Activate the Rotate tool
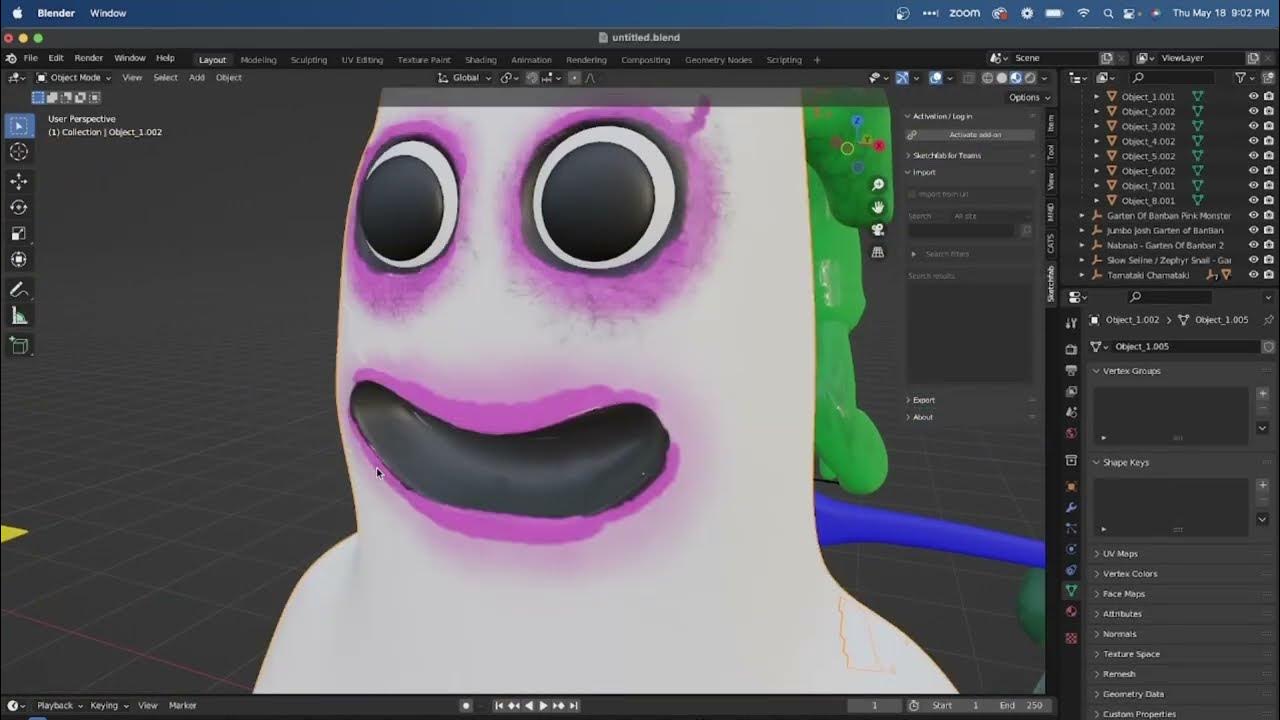The image size is (1280, 720). pos(19,207)
